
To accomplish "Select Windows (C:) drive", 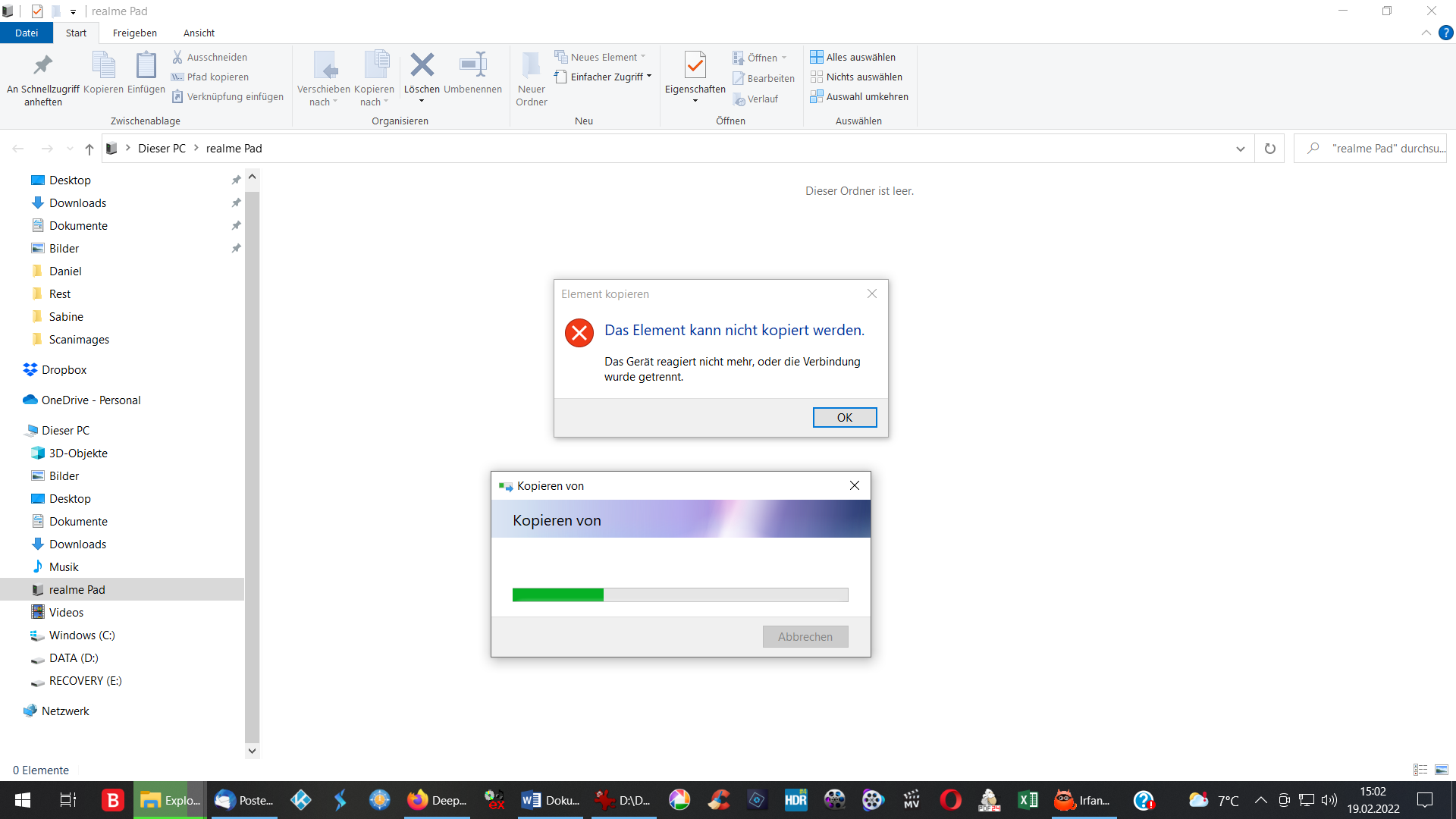I will [82, 635].
